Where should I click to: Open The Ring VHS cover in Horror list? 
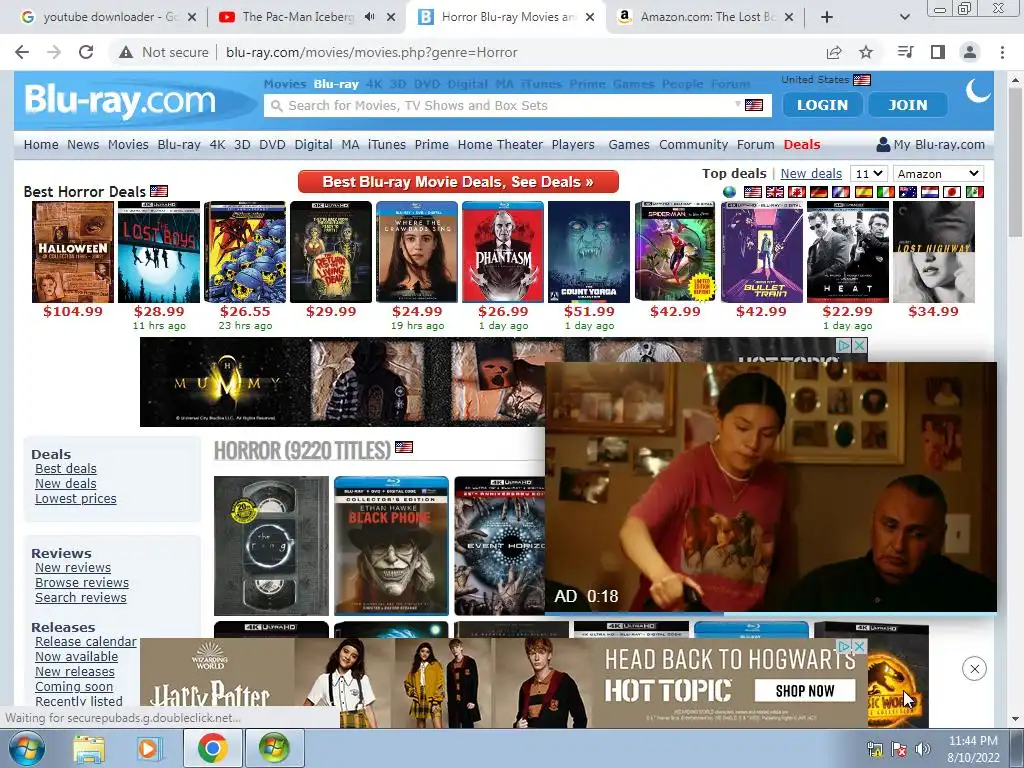pos(271,546)
